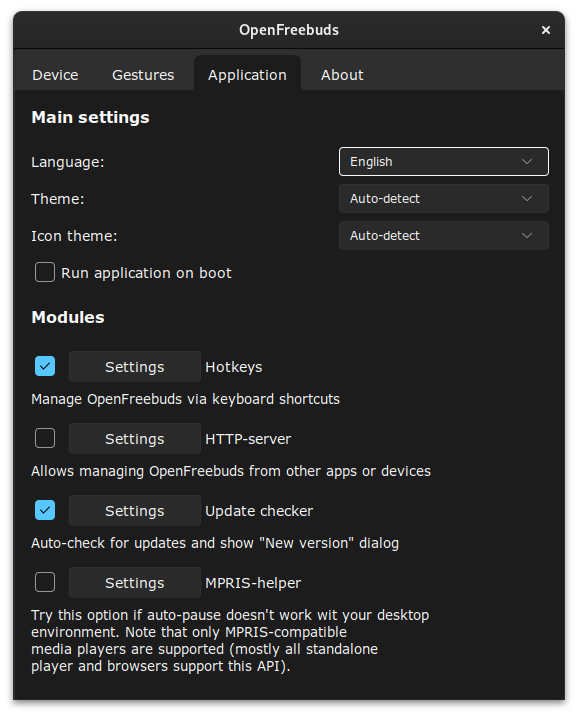Click the Theme: label
The image size is (578, 716).
[x=58, y=199]
